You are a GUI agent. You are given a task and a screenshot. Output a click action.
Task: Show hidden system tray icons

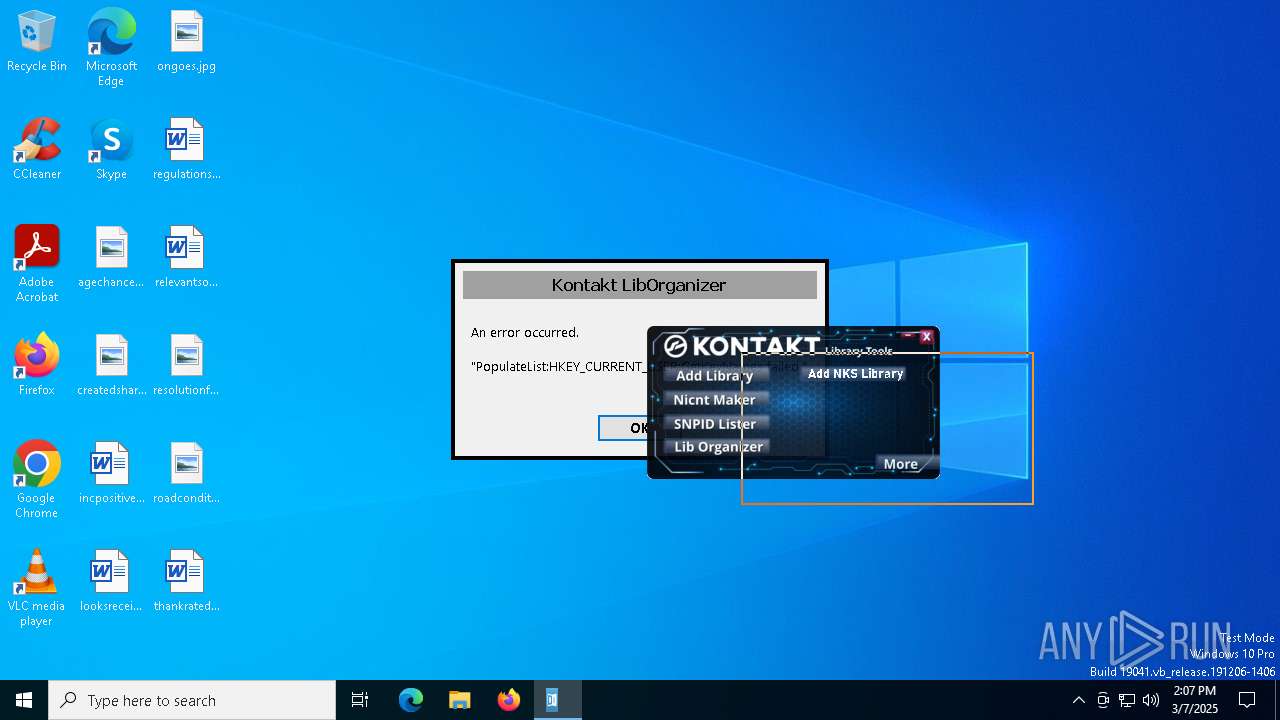pyautogui.click(x=1078, y=700)
